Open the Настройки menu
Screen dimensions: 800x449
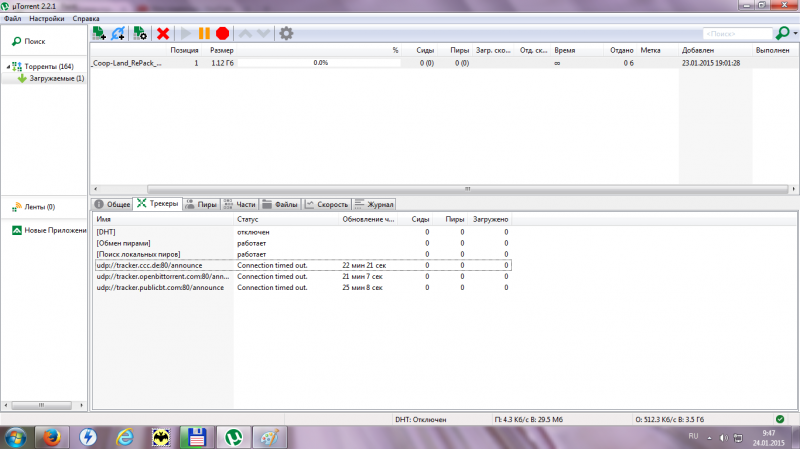pyautogui.click(x=46, y=18)
